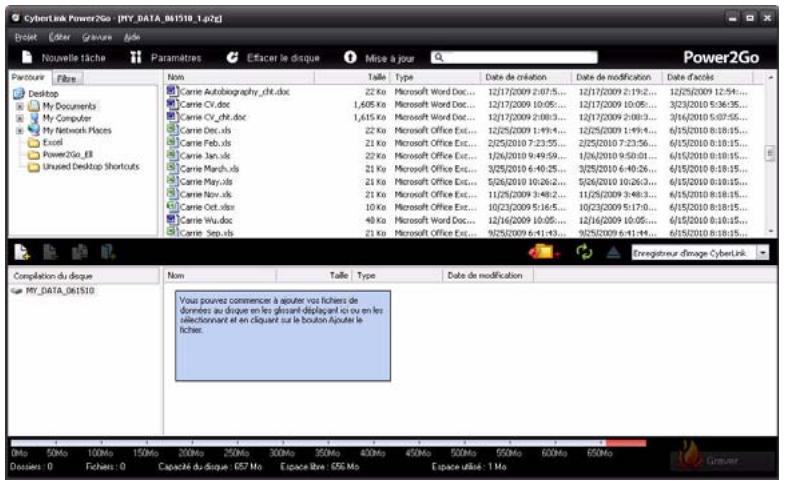
Task: Sort by Date de création header
Action: 526,77
